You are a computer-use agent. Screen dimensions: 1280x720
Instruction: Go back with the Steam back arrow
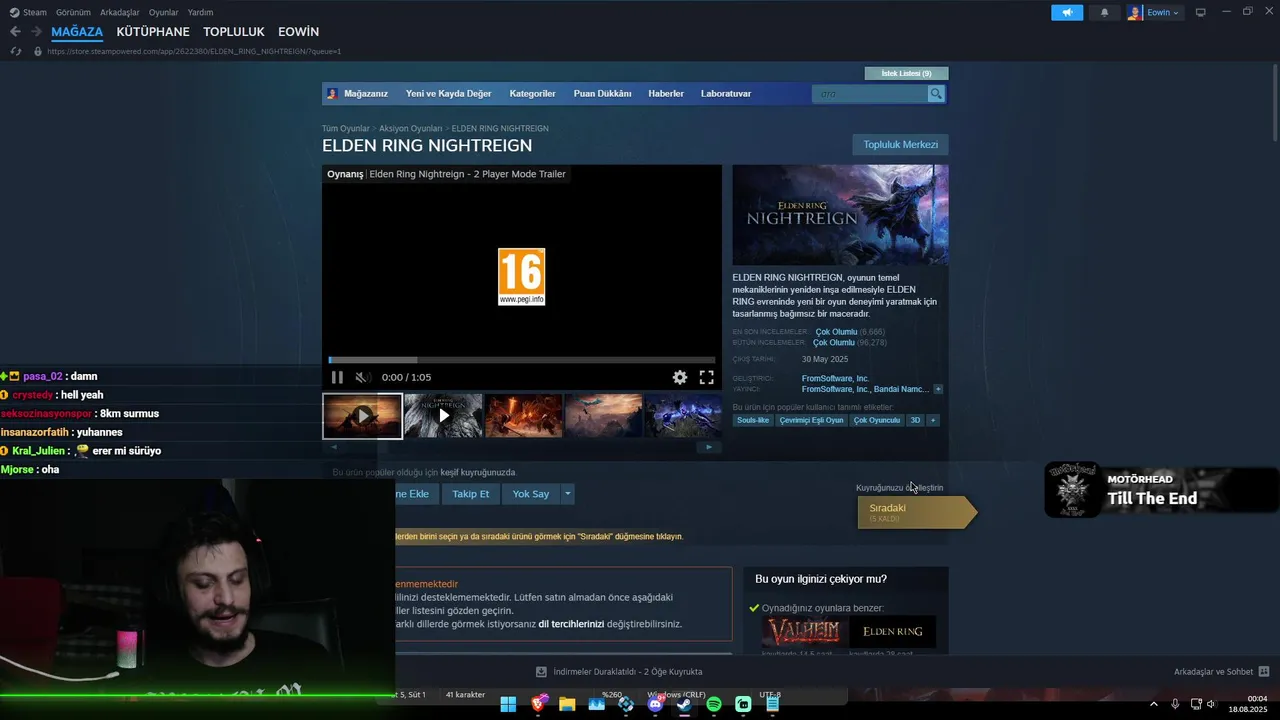(x=15, y=32)
